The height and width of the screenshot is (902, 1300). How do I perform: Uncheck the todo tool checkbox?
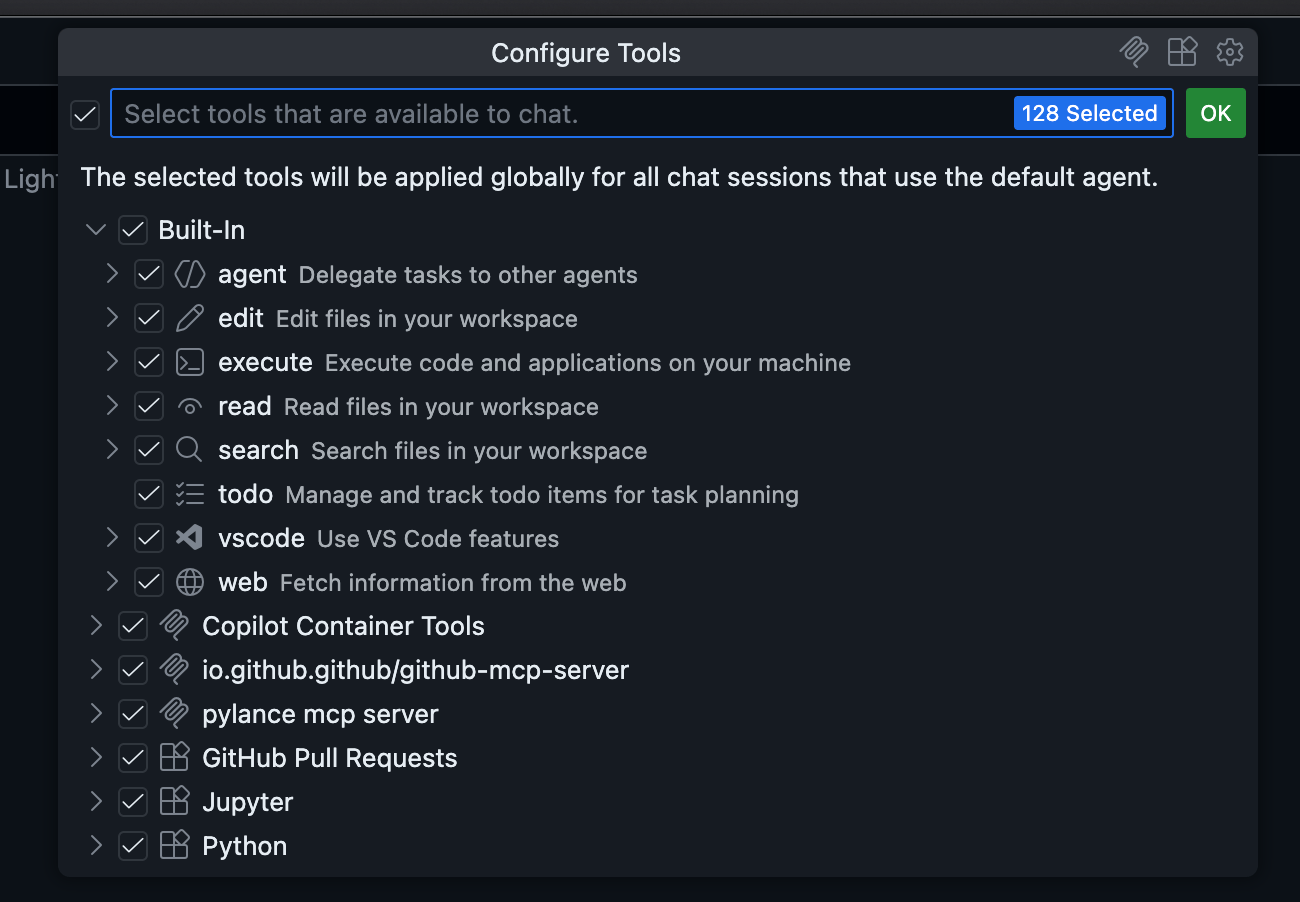click(148, 494)
